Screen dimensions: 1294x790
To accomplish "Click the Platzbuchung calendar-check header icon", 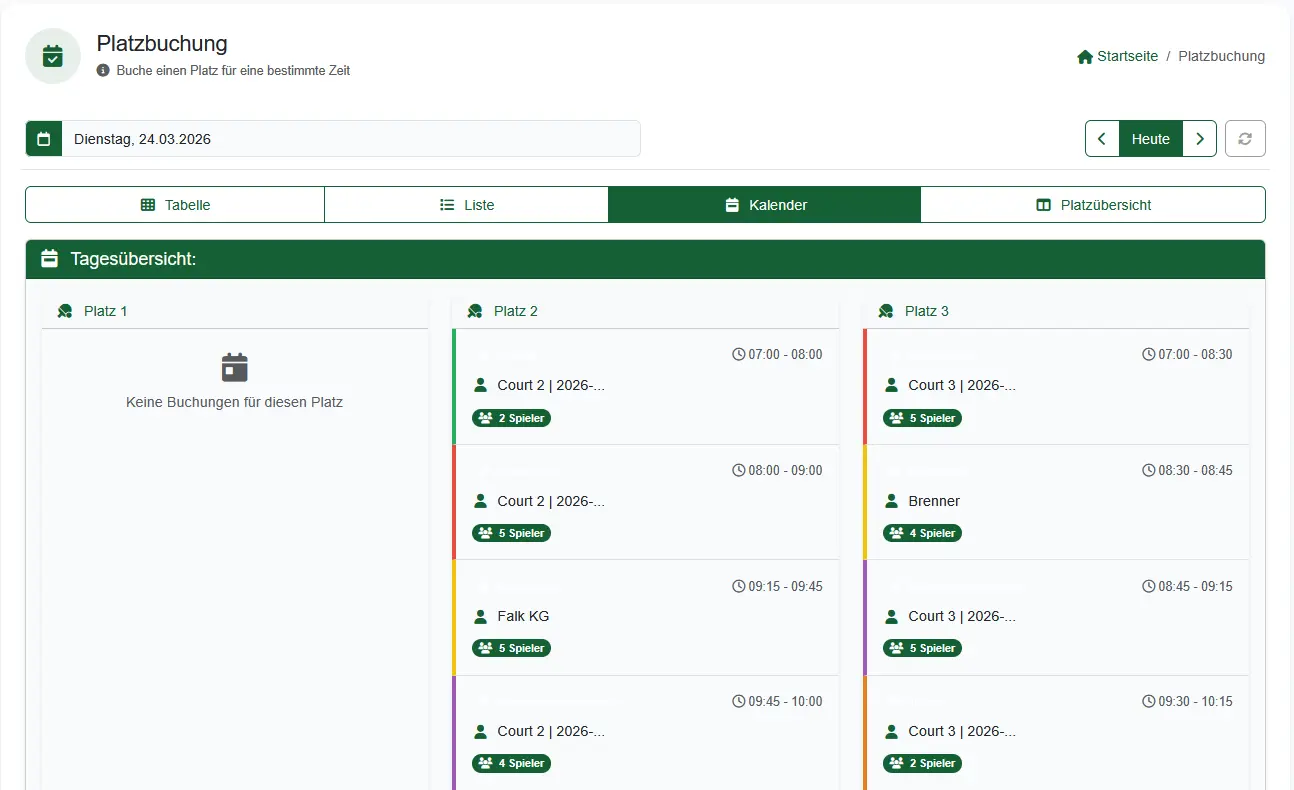I will pyautogui.click(x=53, y=56).
